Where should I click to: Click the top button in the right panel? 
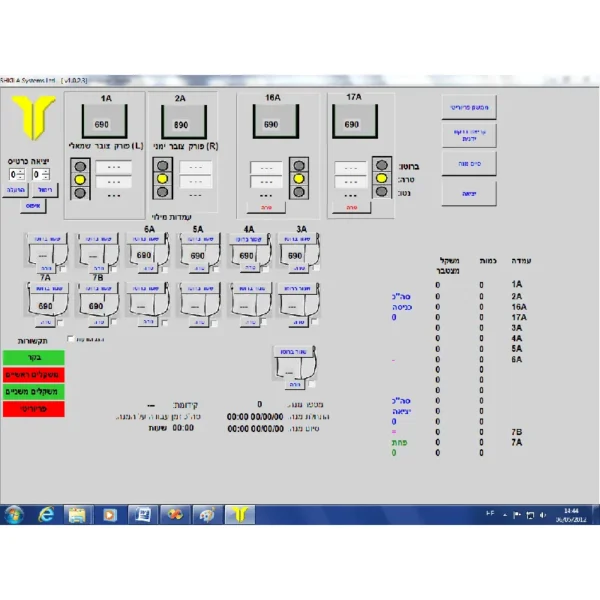(469, 106)
